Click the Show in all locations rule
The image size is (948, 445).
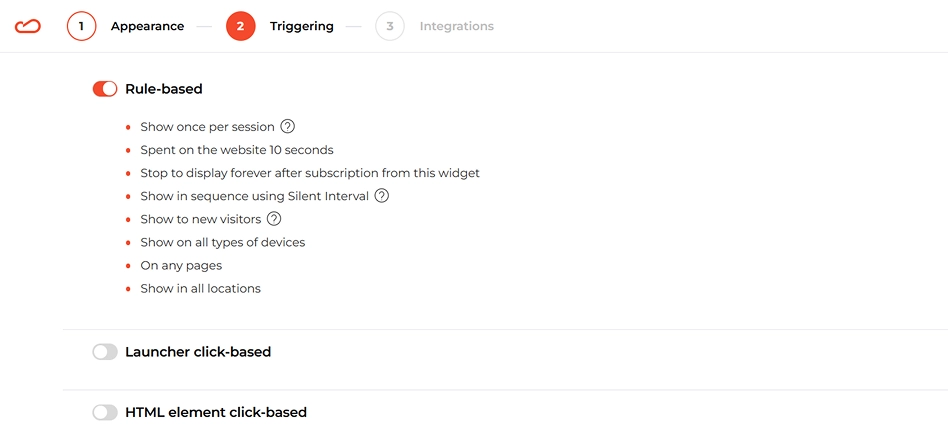(x=201, y=288)
